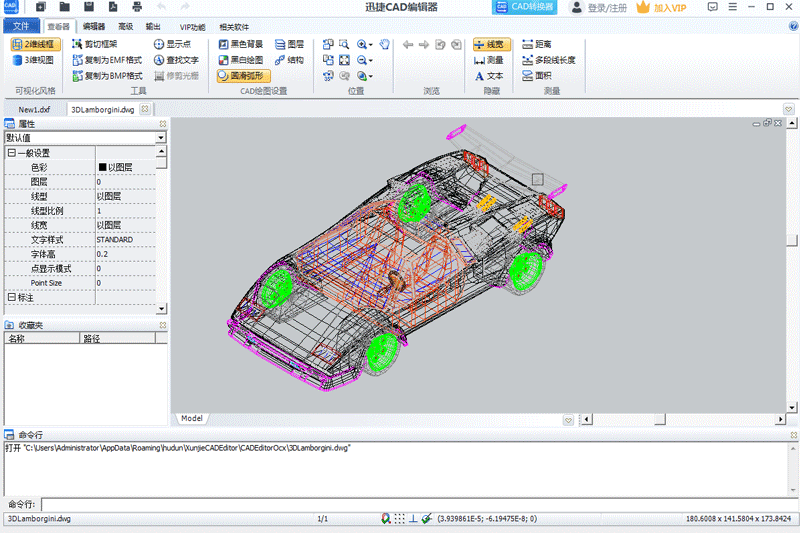Open the feedback message icon in title bar

(x=713, y=7)
